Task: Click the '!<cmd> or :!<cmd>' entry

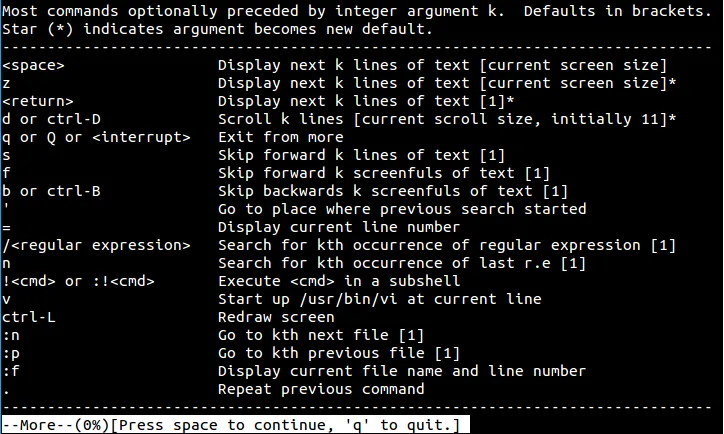Action: (x=79, y=281)
